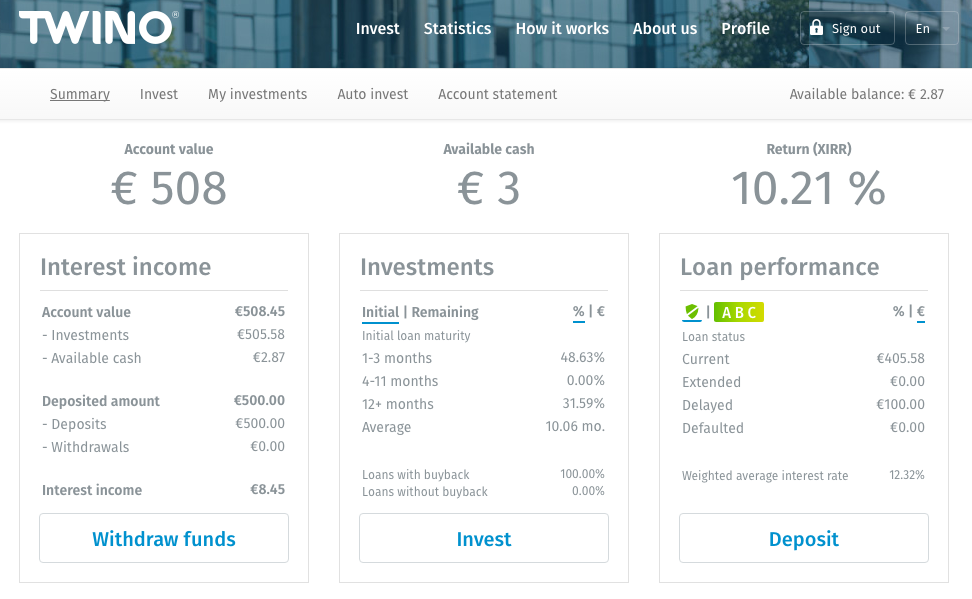972x599 pixels.
Task: Show Investments values in euros
Action: 601,311
